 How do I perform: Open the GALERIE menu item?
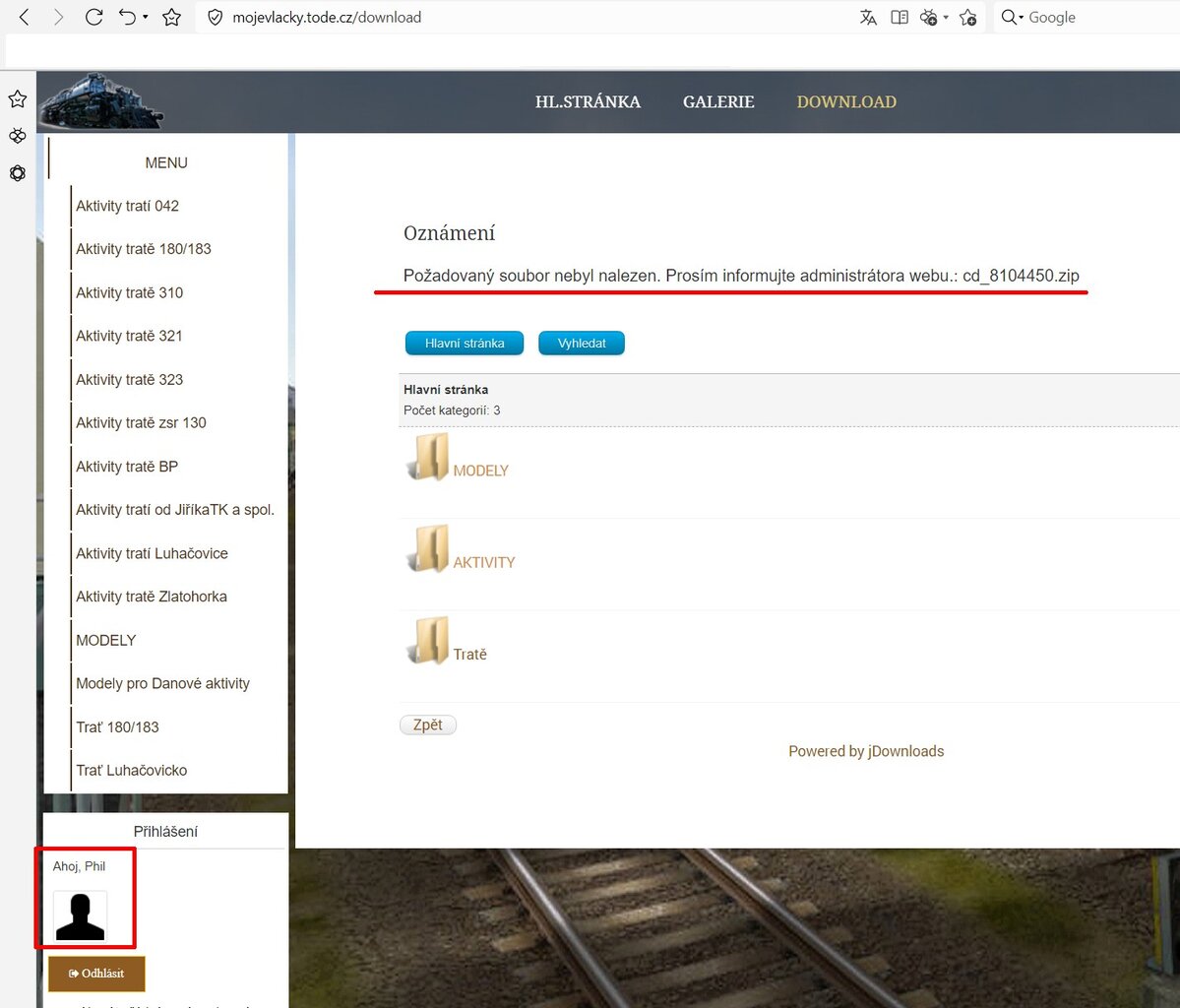(718, 101)
